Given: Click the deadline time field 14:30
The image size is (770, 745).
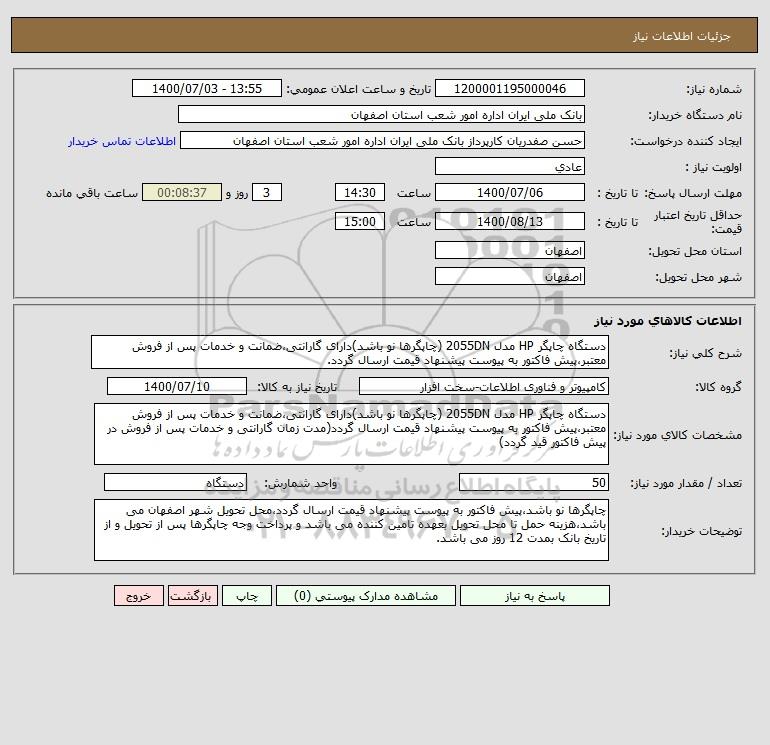Looking at the screenshot, I should point(359,193).
